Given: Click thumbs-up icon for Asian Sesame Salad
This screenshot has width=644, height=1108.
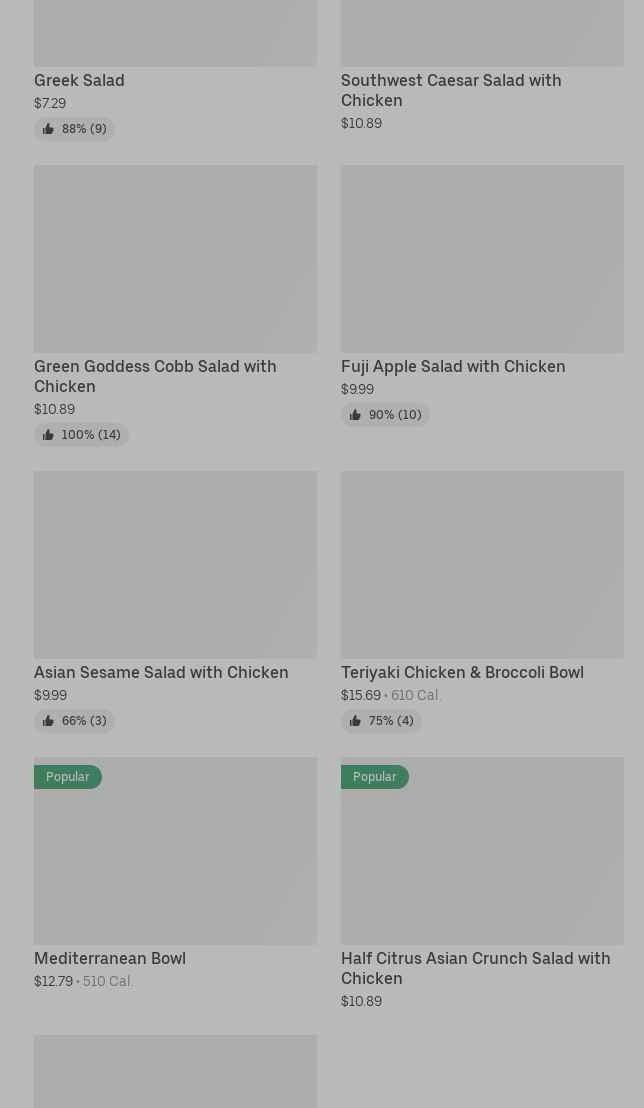Looking at the screenshot, I should pos(48,721).
